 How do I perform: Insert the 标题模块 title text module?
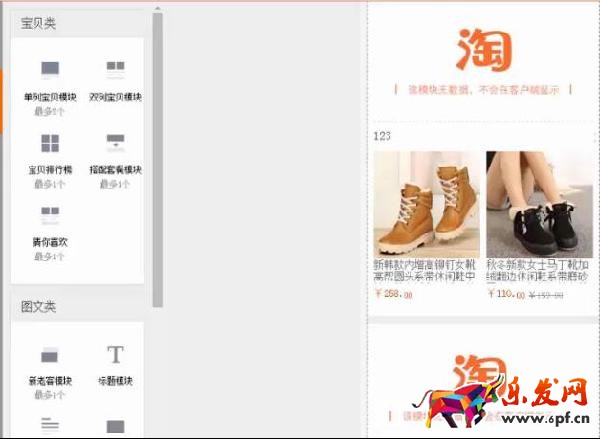coord(115,356)
